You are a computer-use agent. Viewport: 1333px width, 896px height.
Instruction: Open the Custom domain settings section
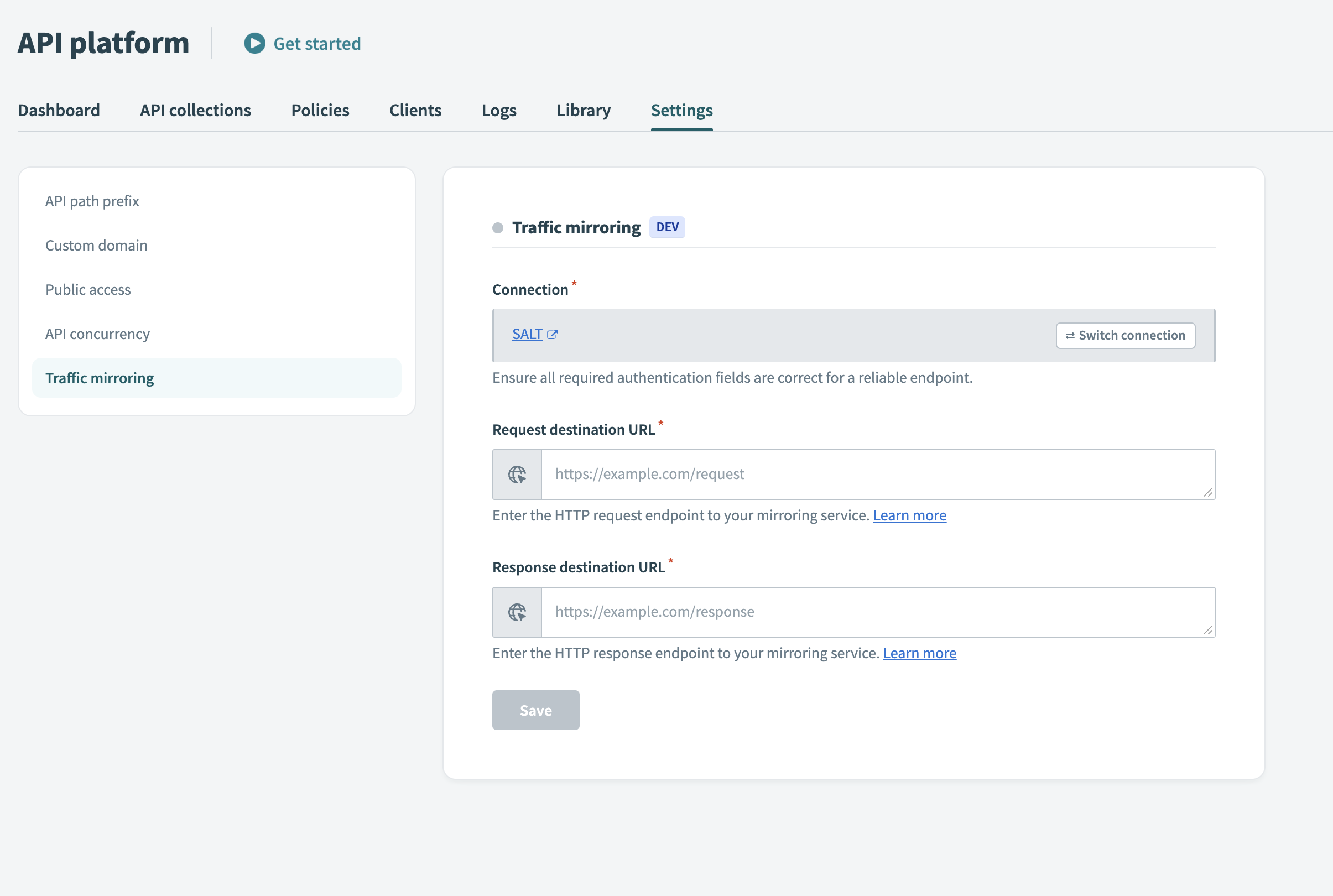coord(96,245)
